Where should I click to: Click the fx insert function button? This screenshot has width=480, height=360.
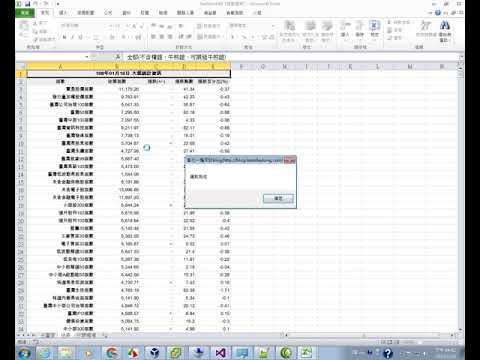[x=117, y=57]
